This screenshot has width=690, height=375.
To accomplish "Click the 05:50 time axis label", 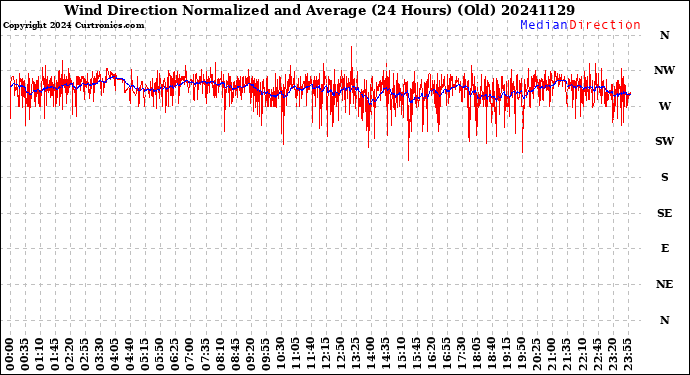I will pos(160,354).
